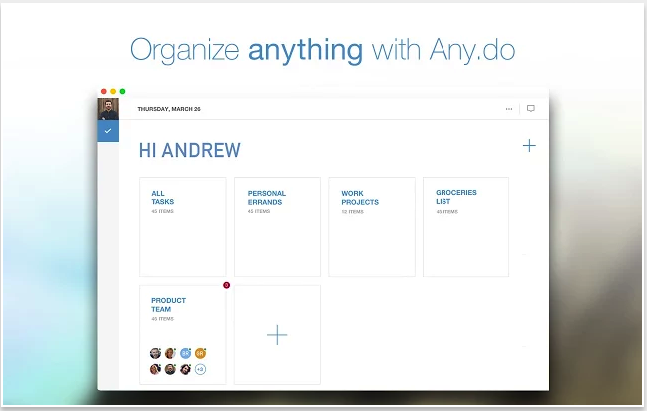The image size is (647, 411).
Task: Open the Product Team list card
Action: click(183, 335)
